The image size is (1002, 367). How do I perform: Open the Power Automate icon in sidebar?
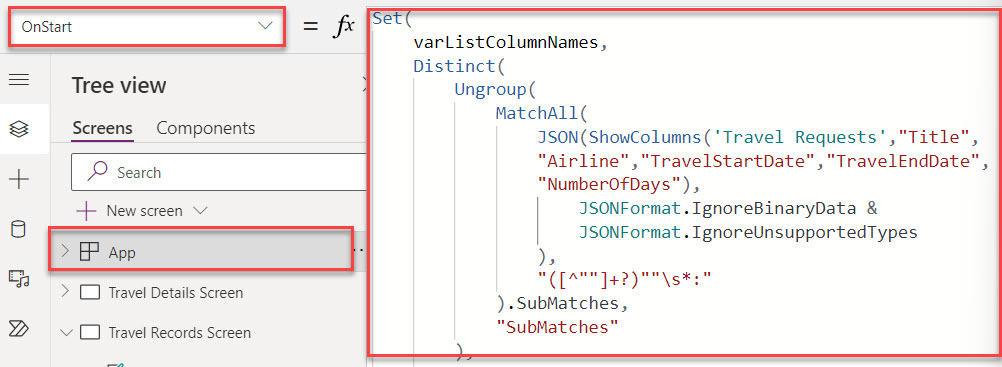click(19, 329)
